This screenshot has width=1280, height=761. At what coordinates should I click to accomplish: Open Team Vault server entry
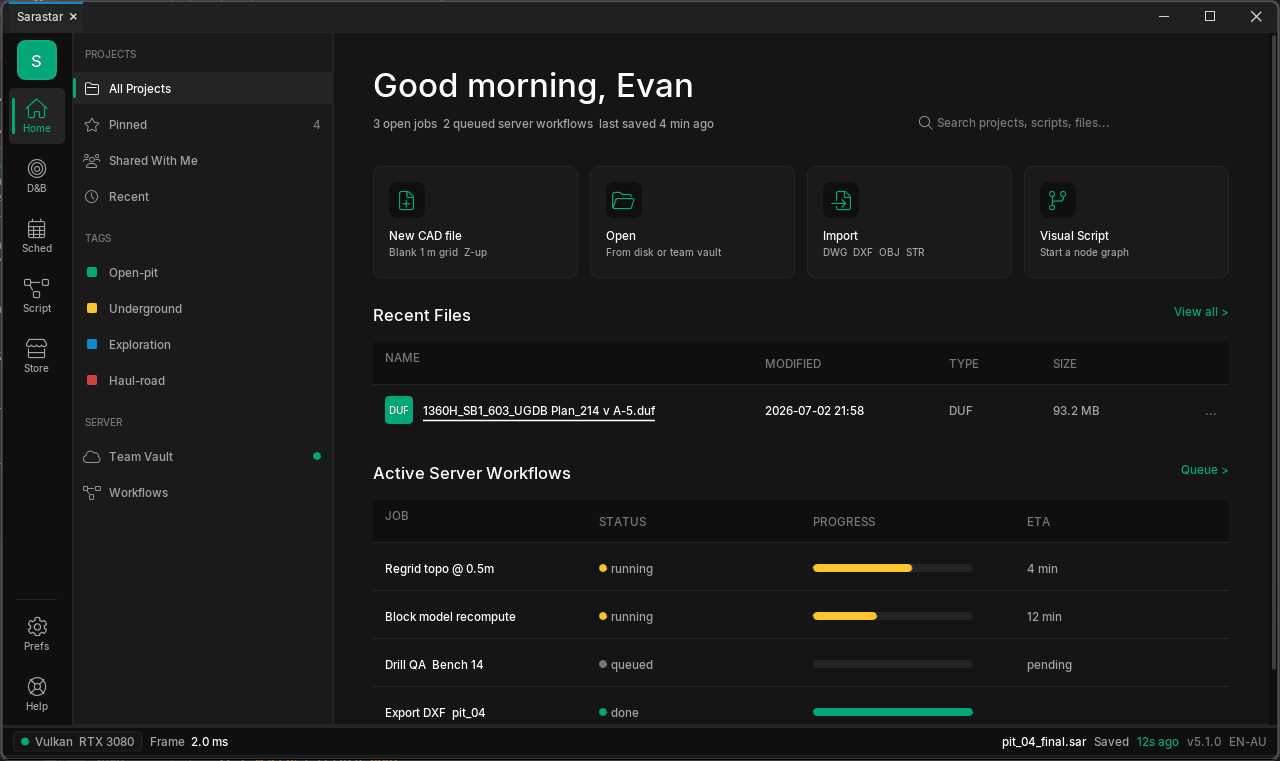tap(203, 456)
